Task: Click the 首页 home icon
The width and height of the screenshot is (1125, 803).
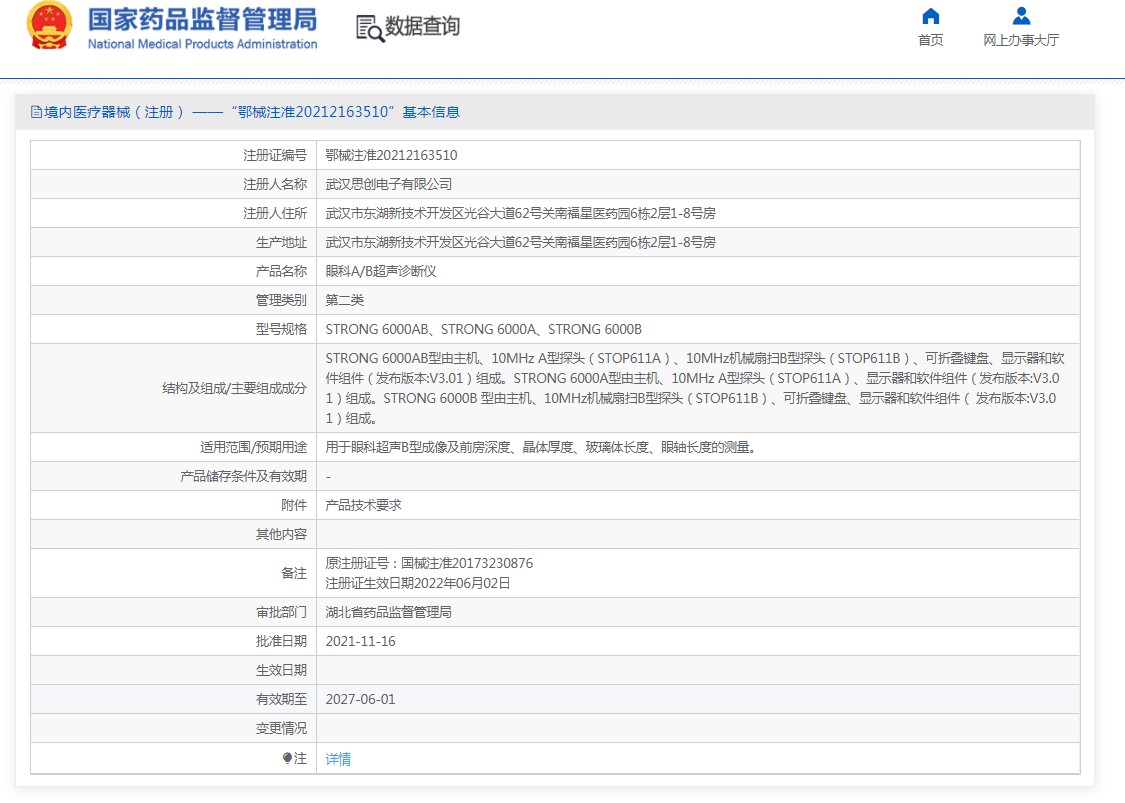Action: click(x=931, y=16)
